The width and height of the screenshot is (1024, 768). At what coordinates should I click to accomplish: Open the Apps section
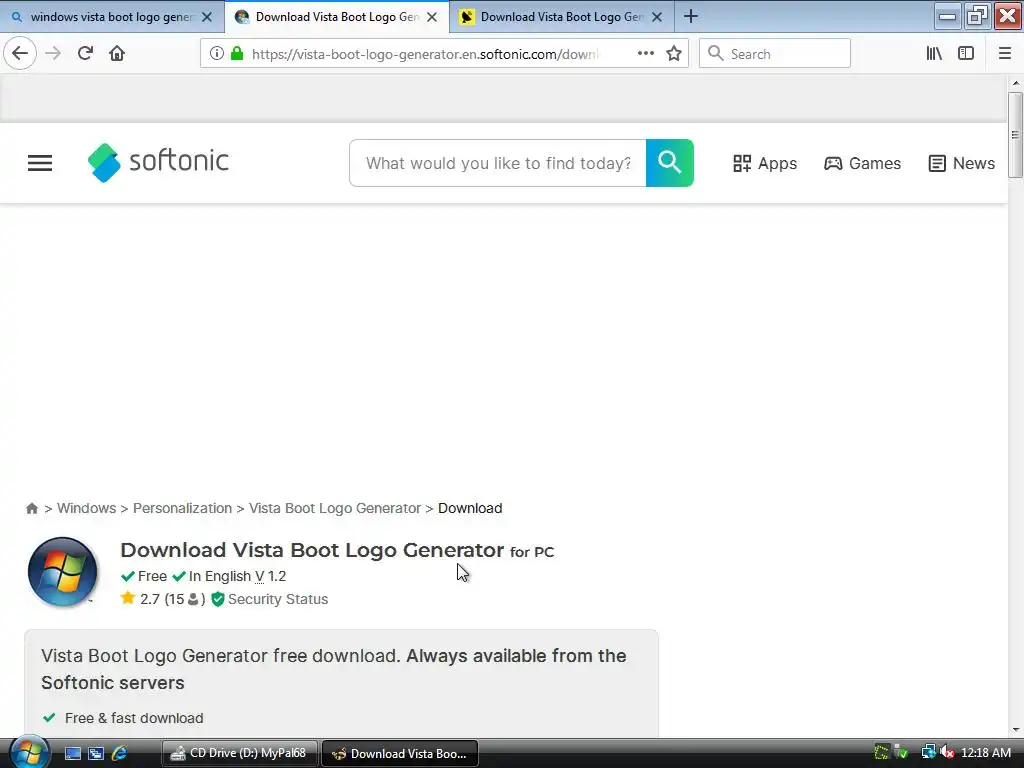tap(765, 163)
